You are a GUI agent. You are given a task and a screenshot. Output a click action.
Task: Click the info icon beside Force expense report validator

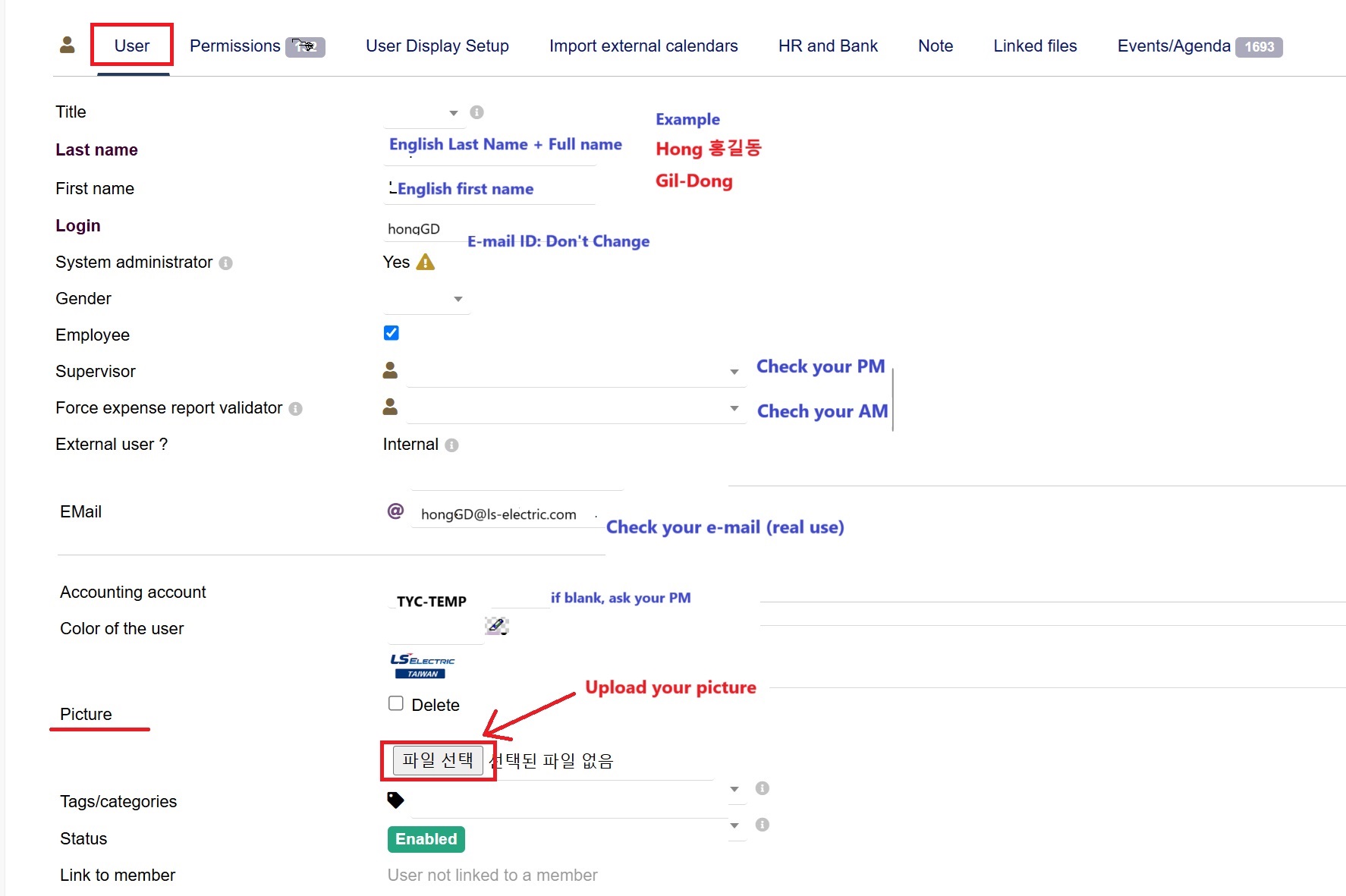click(x=296, y=409)
